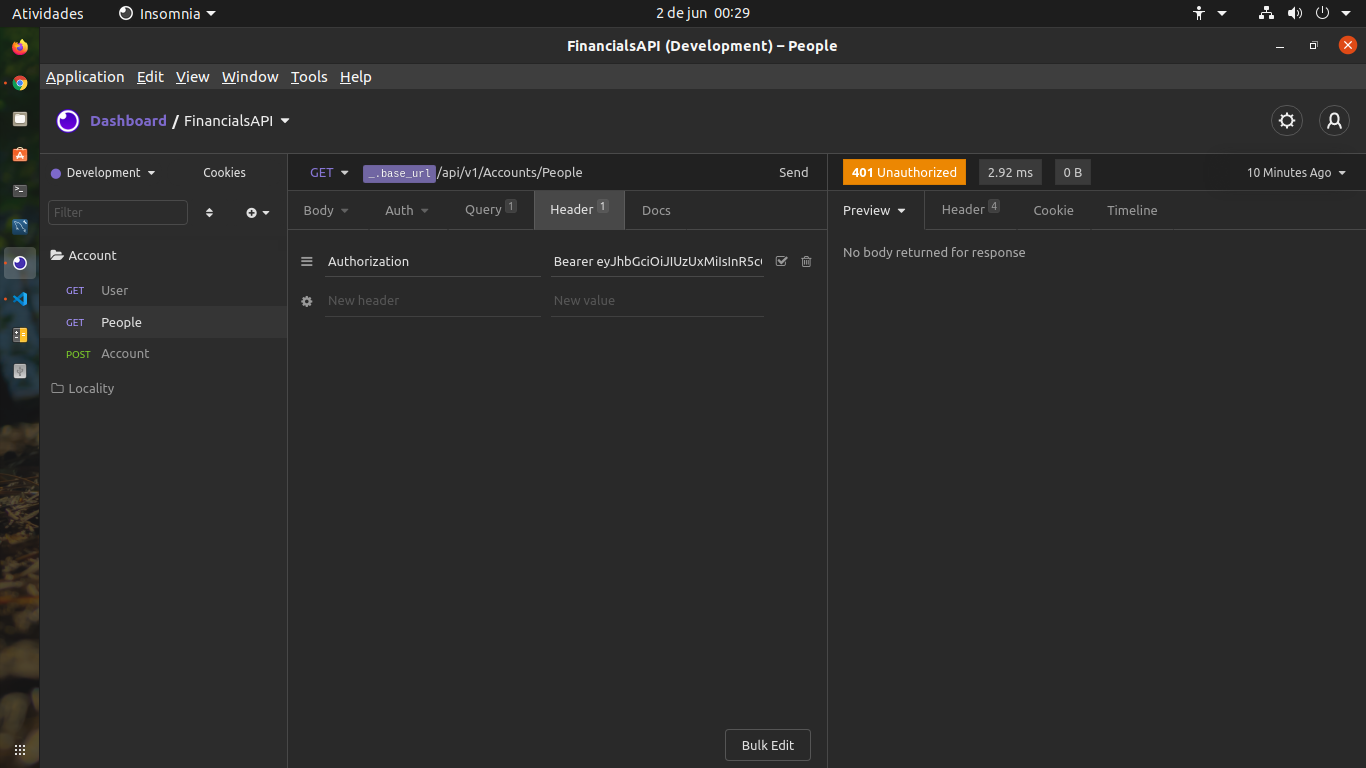
Task: Open the Application menu
Action: pos(85,77)
